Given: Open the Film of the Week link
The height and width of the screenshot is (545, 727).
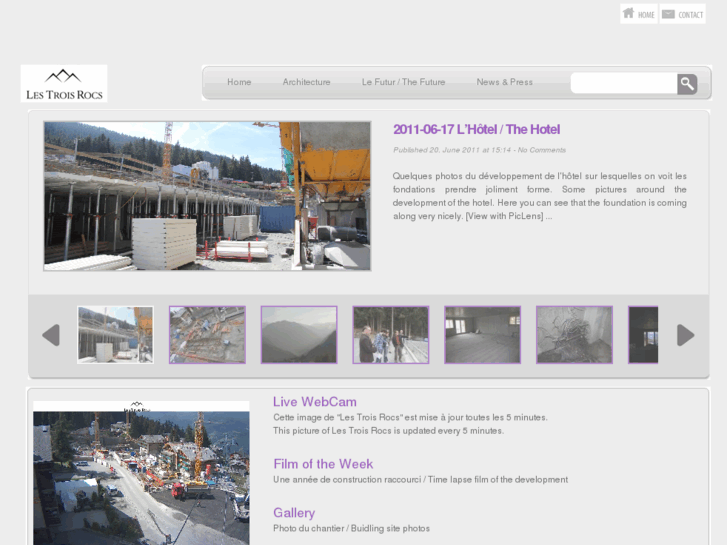Looking at the screenshot, I should point(323,464).
